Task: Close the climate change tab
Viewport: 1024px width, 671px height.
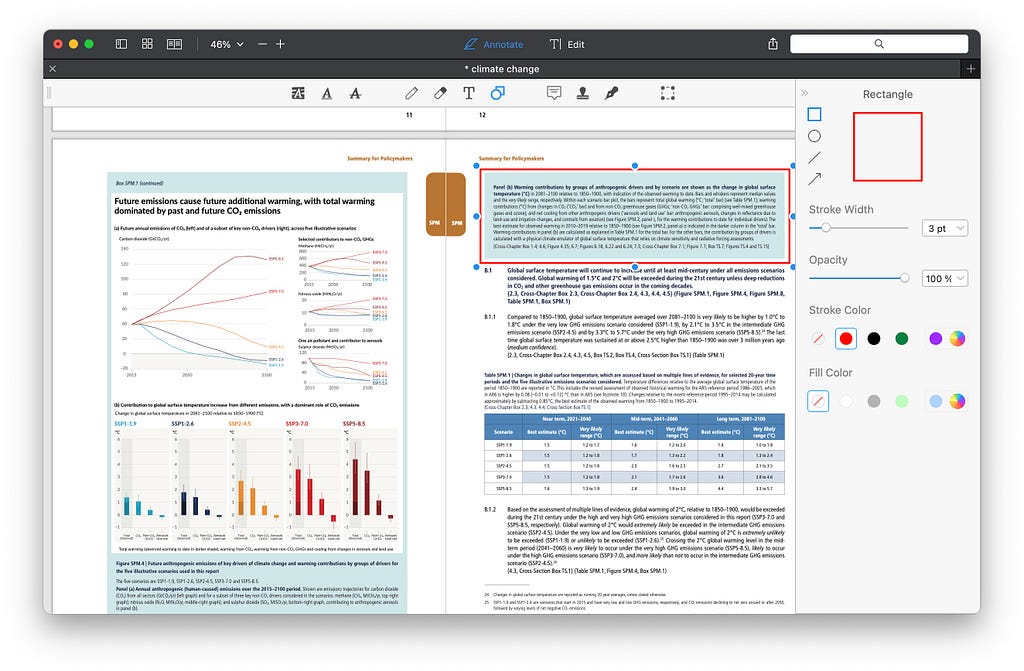Action: click(x=53, y=69)
